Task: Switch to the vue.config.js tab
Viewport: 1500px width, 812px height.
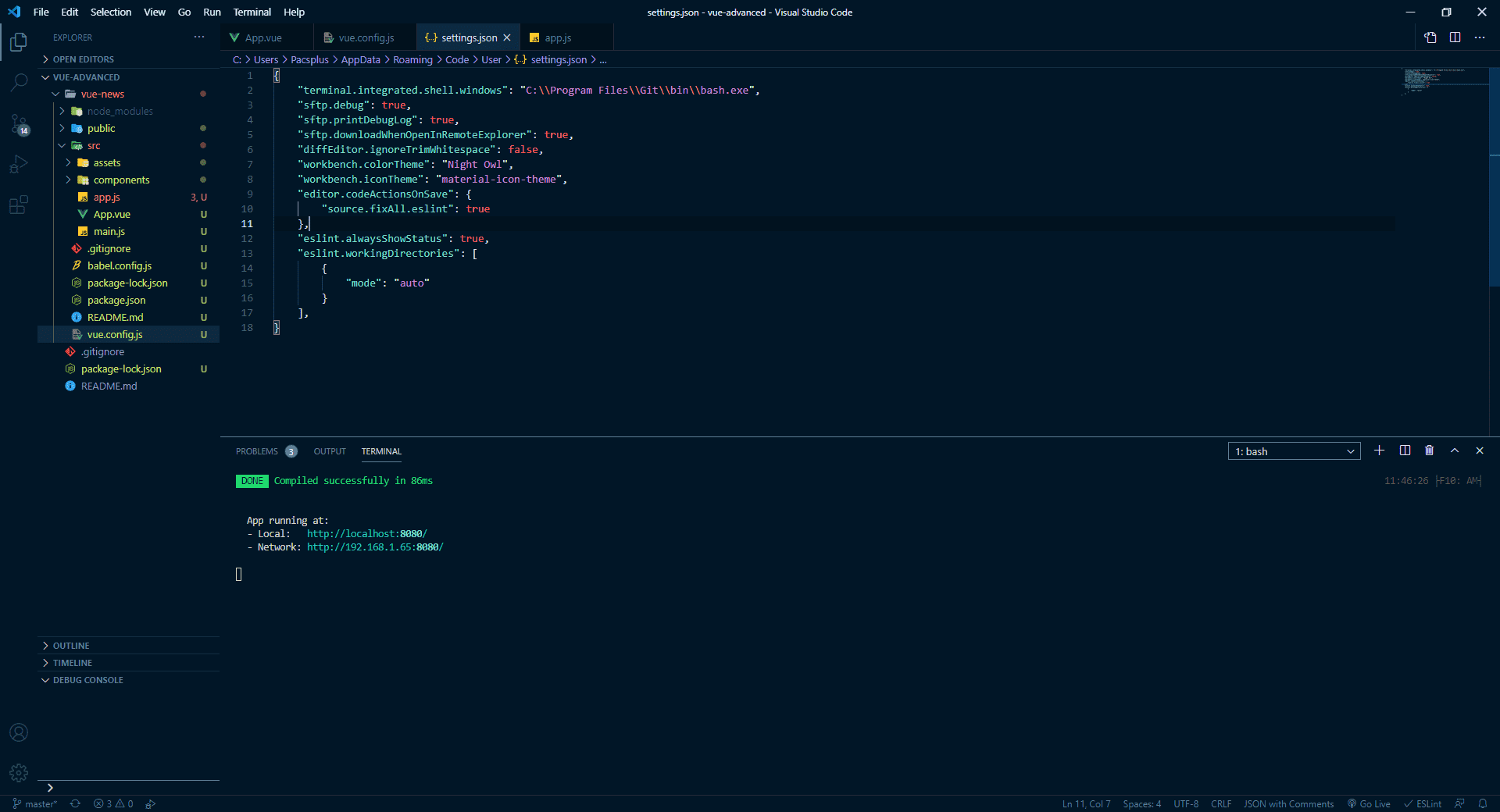Action: pyautogui.click(x=366, y=37)
